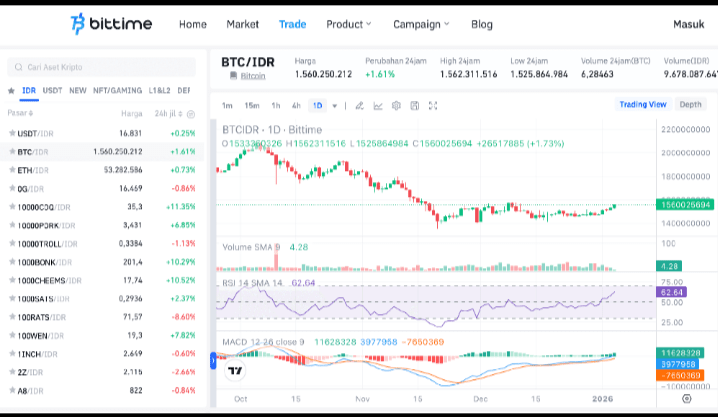The image size is (718, 417).
Task: Open the Bitcoin info link
Action: coord(253,76)
